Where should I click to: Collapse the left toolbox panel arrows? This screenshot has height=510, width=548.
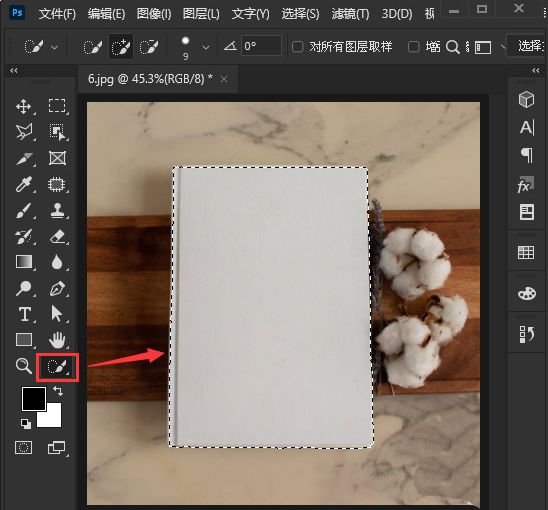[x=14, y=71]
